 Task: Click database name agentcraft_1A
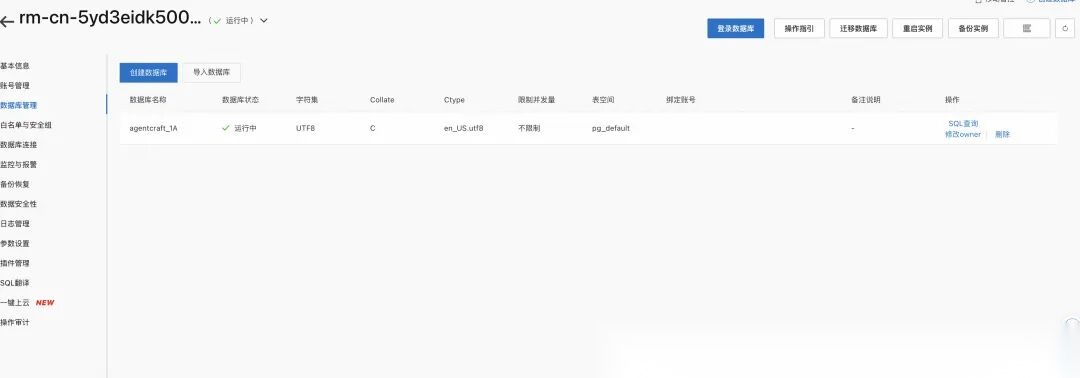(x=154, y=128)
